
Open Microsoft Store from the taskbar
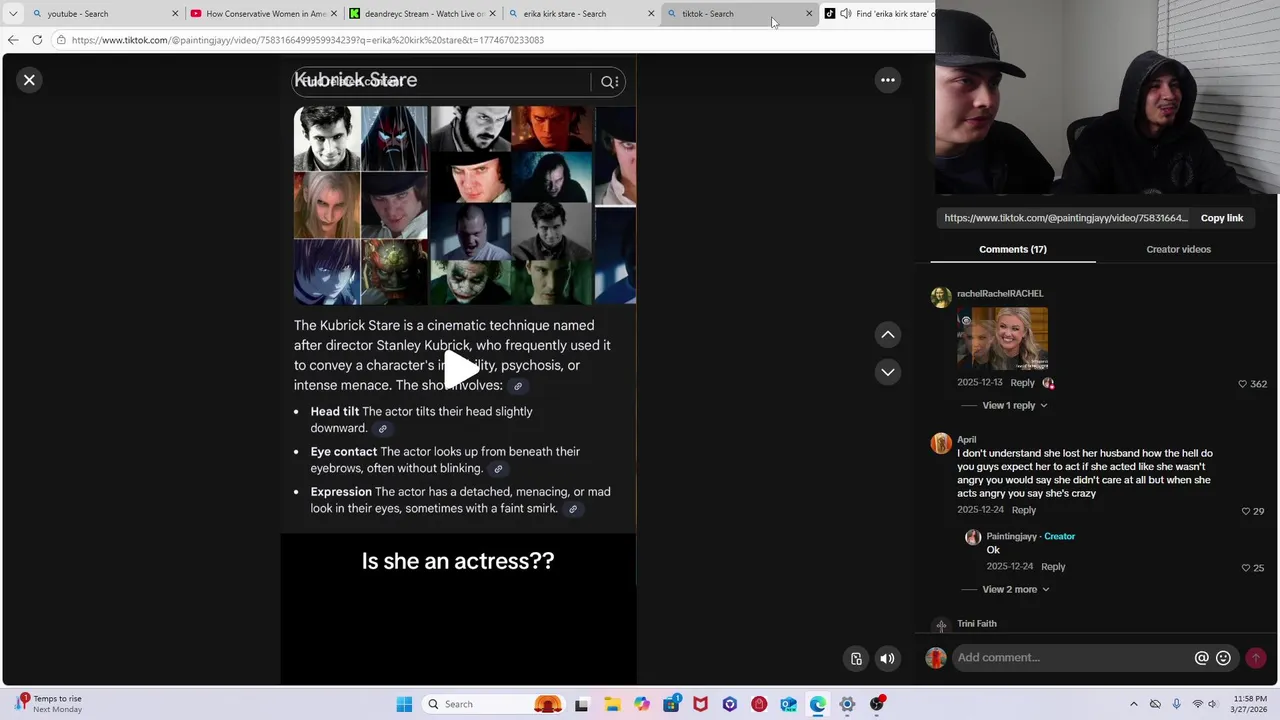[x=671, y=704]
